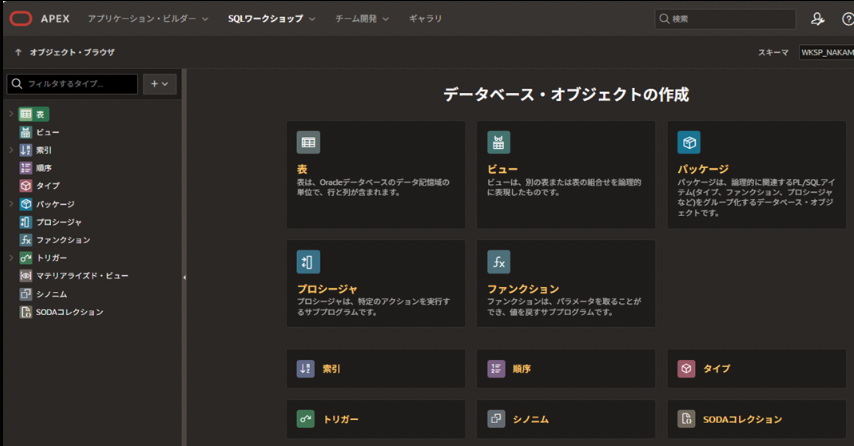854x446 pixels.
Task: Click the procedure card icon
Action: coord(308,262)
